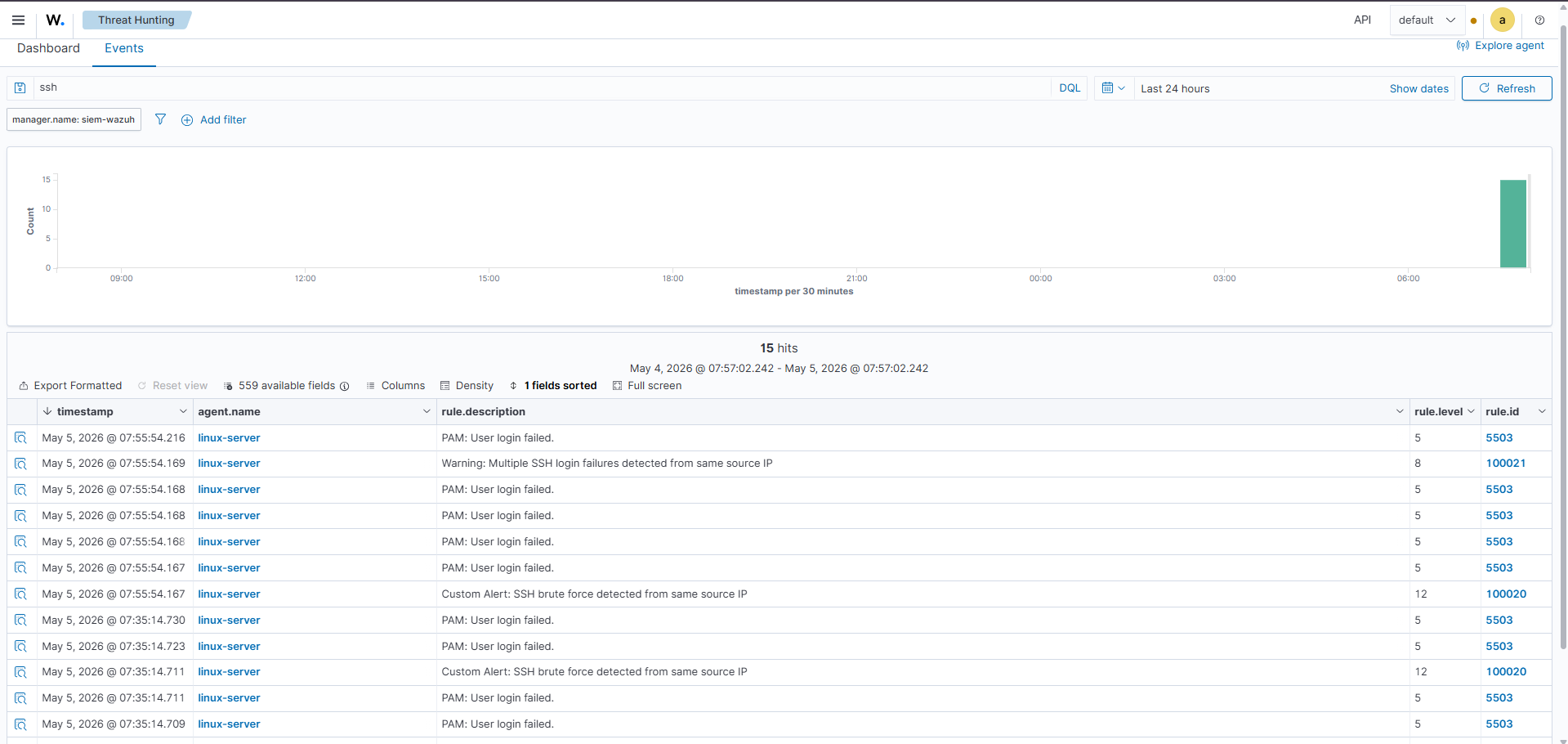Open first rule id 100020 link

pos(1506,594)
